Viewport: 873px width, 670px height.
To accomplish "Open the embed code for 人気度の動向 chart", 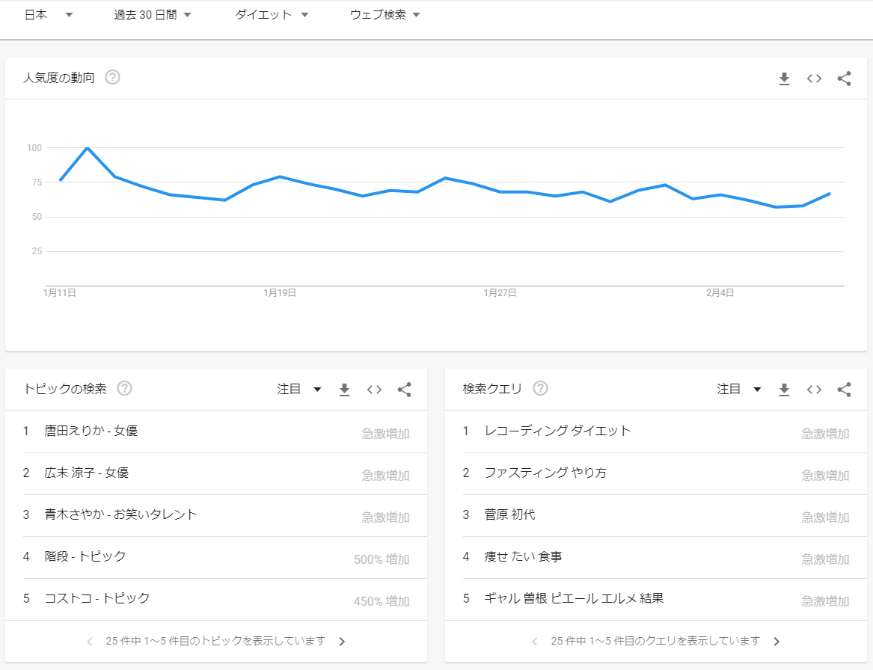I will point(814,78).
